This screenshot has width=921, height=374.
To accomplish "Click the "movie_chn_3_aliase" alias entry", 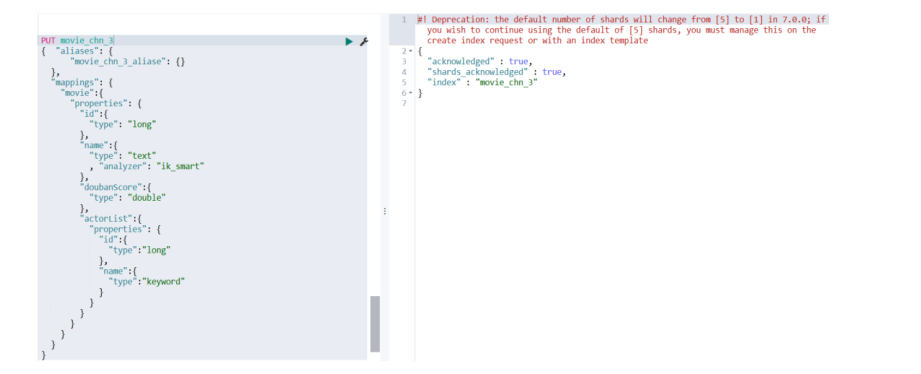I will click(115, 62).
